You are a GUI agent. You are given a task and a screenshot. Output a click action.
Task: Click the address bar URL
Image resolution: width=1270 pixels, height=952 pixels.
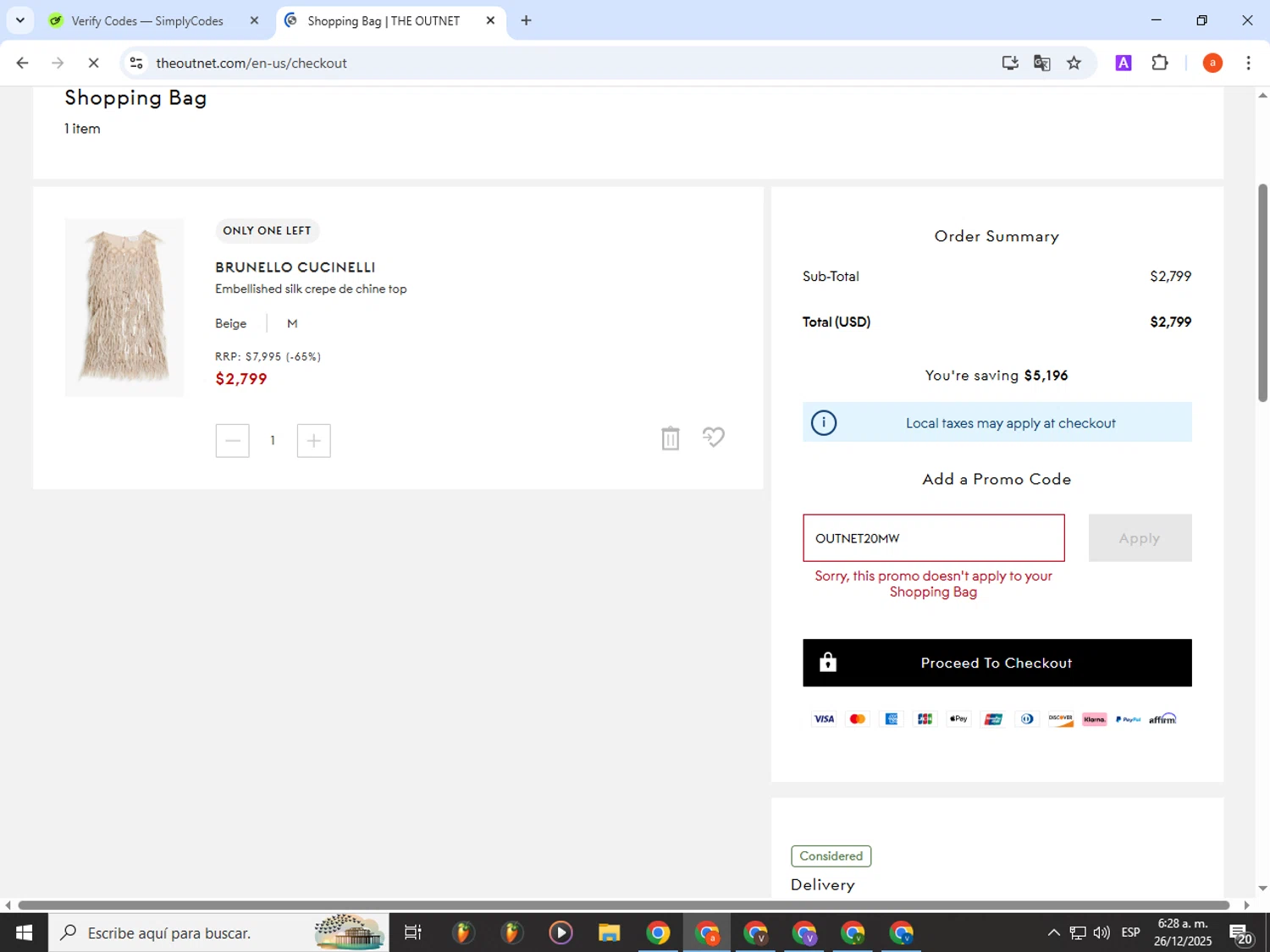point(251,63)
